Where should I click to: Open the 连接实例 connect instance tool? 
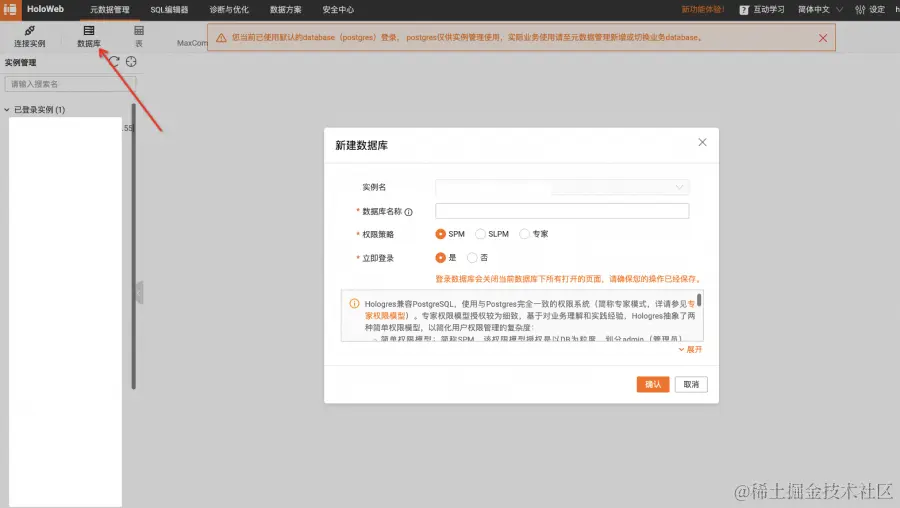(29, 37)
